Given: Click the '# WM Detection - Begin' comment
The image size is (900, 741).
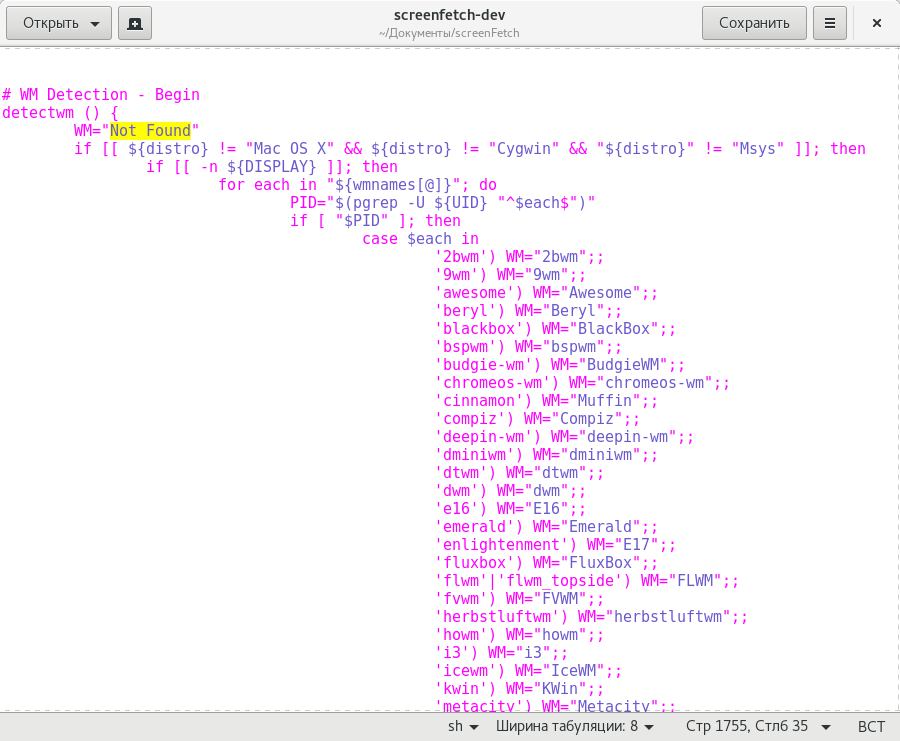Looking at the screenshot, I should pyautogui.click(x=101, y=95).
